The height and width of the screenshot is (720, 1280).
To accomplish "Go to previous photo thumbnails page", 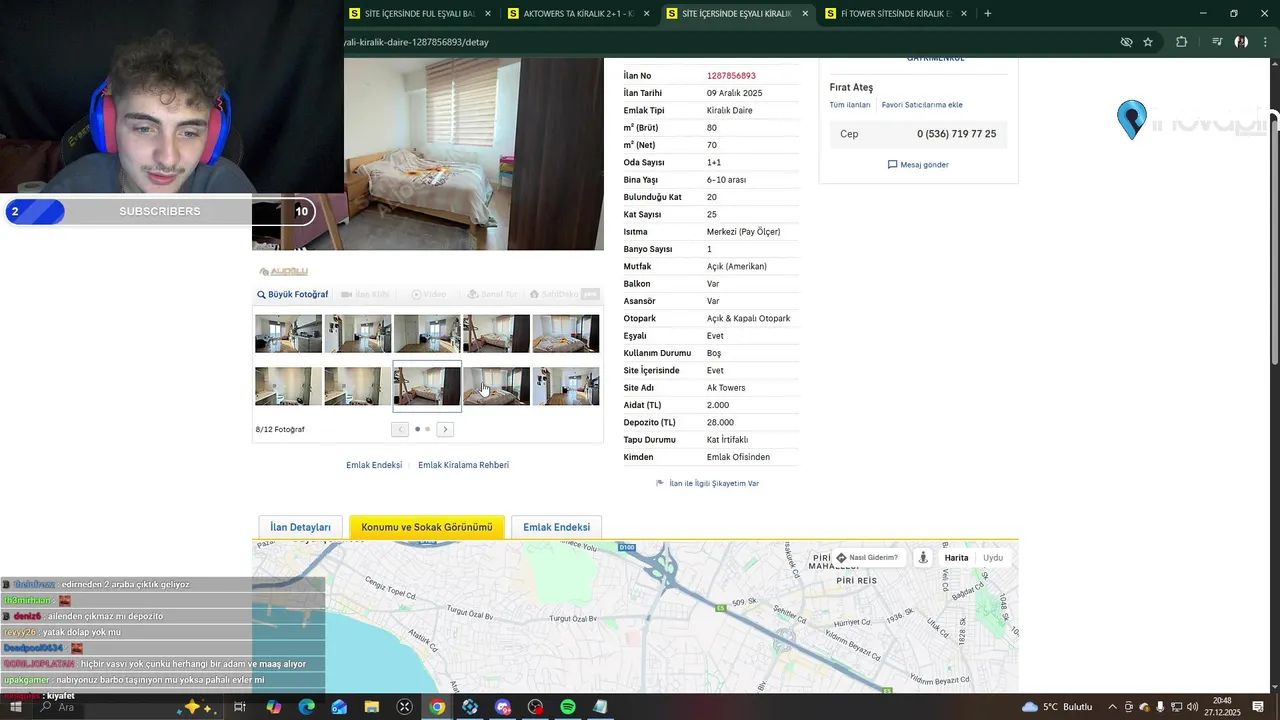I will point(400,429).
